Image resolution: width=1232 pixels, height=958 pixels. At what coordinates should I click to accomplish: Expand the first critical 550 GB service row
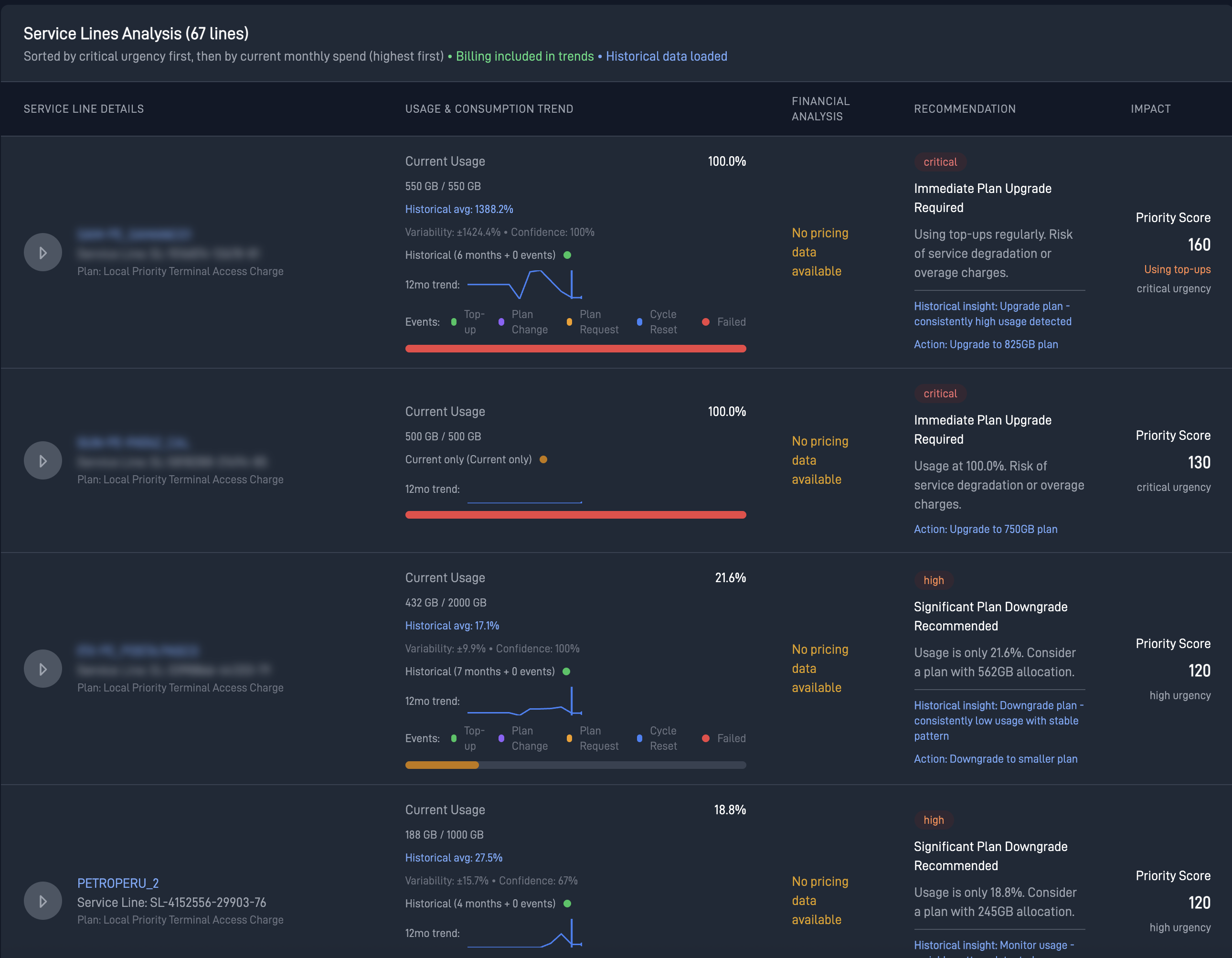(43, 253)
